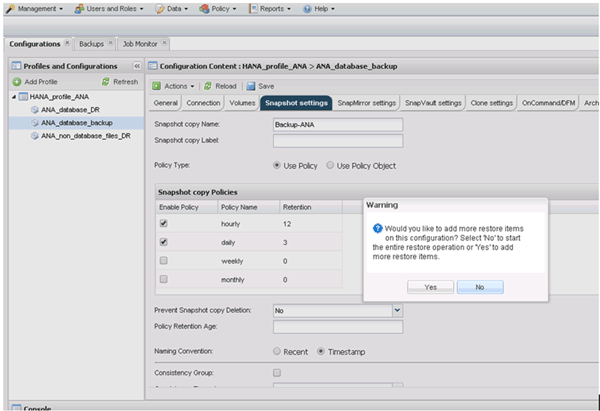Click Yes in the Warning dialog
600x411 pixels.
[430, 286]
